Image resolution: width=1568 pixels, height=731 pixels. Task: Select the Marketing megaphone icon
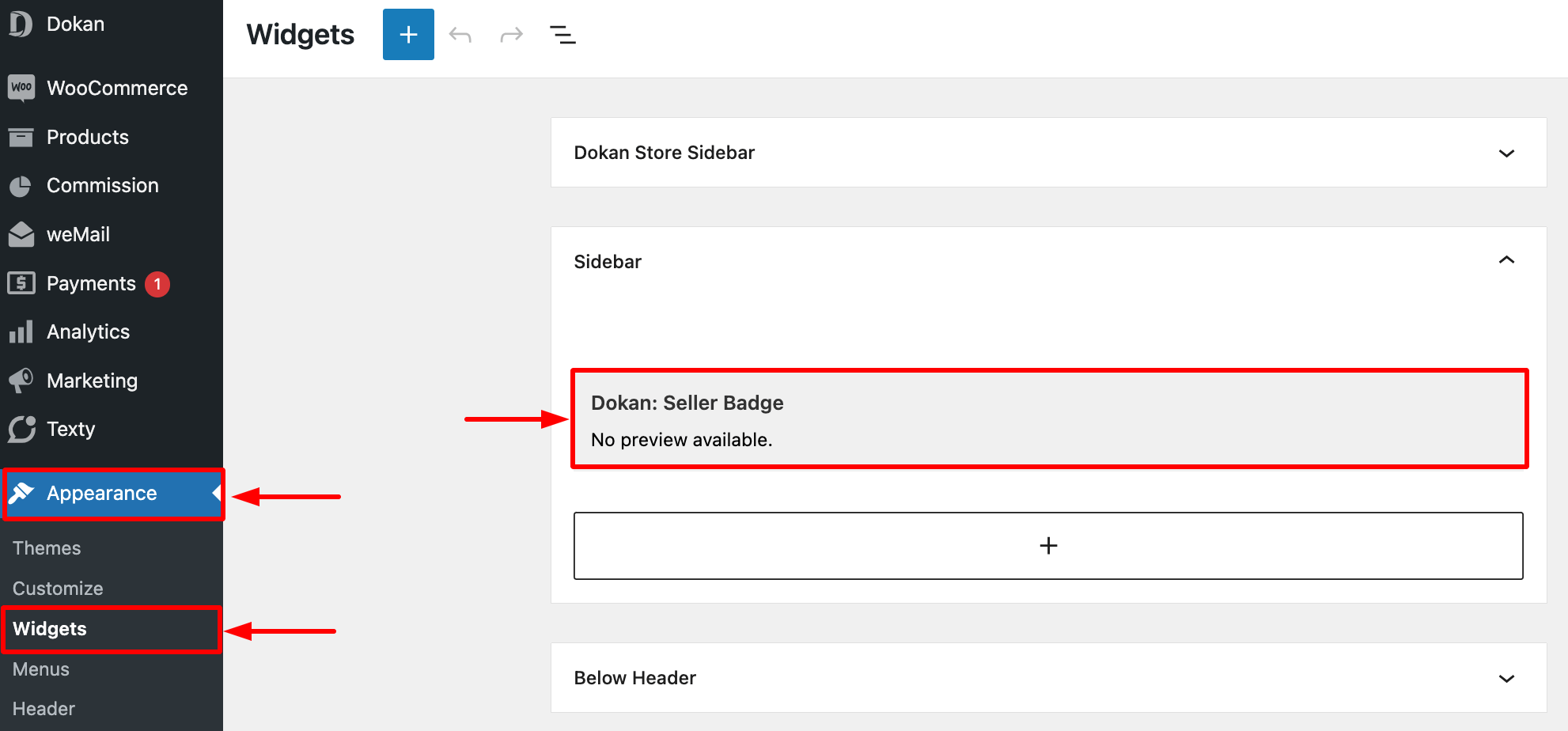pos(21,381)
